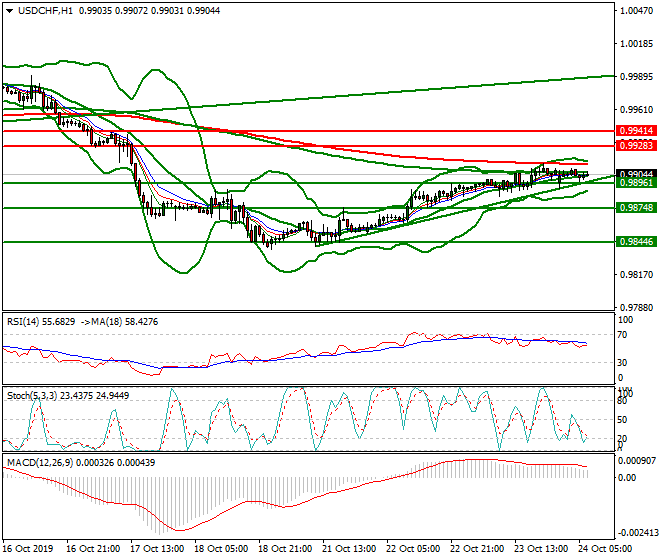Screen dimensions: 660x560
Task: Select the red 0.99283 price level label
Action: (x=636, y=146)
